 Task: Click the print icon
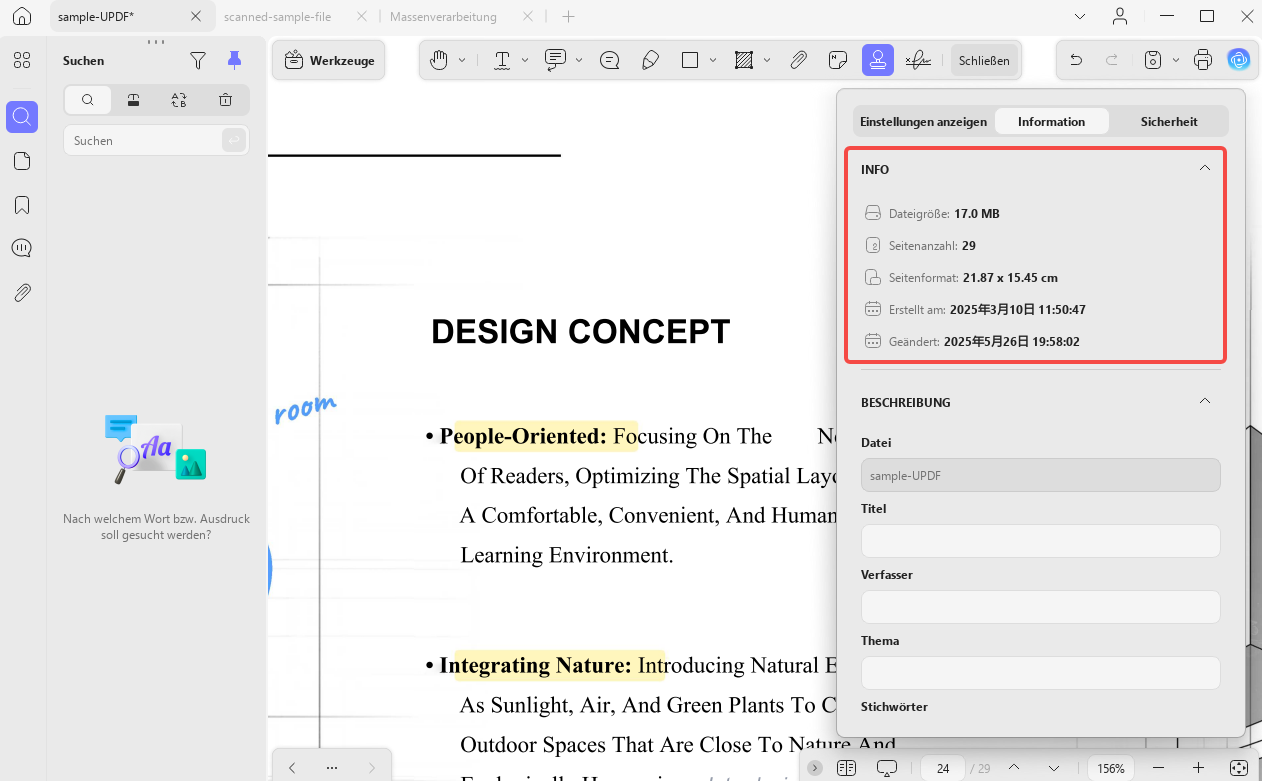click(x=1203, y=60)
